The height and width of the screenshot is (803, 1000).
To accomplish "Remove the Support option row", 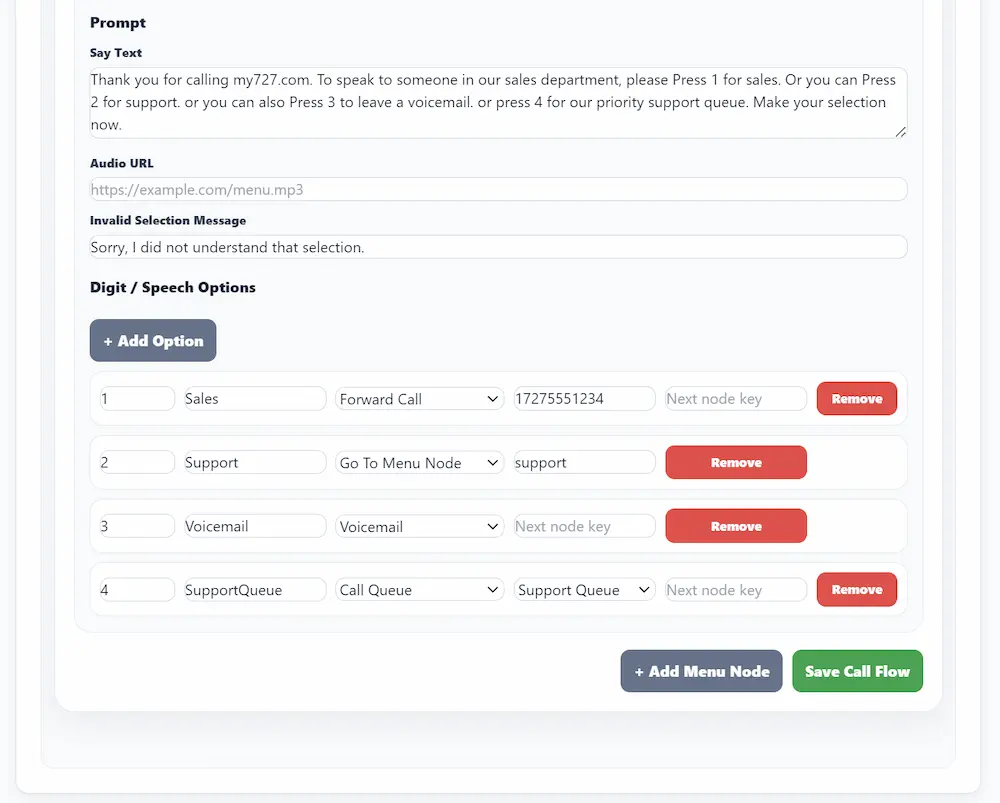I will click(736, 462).
